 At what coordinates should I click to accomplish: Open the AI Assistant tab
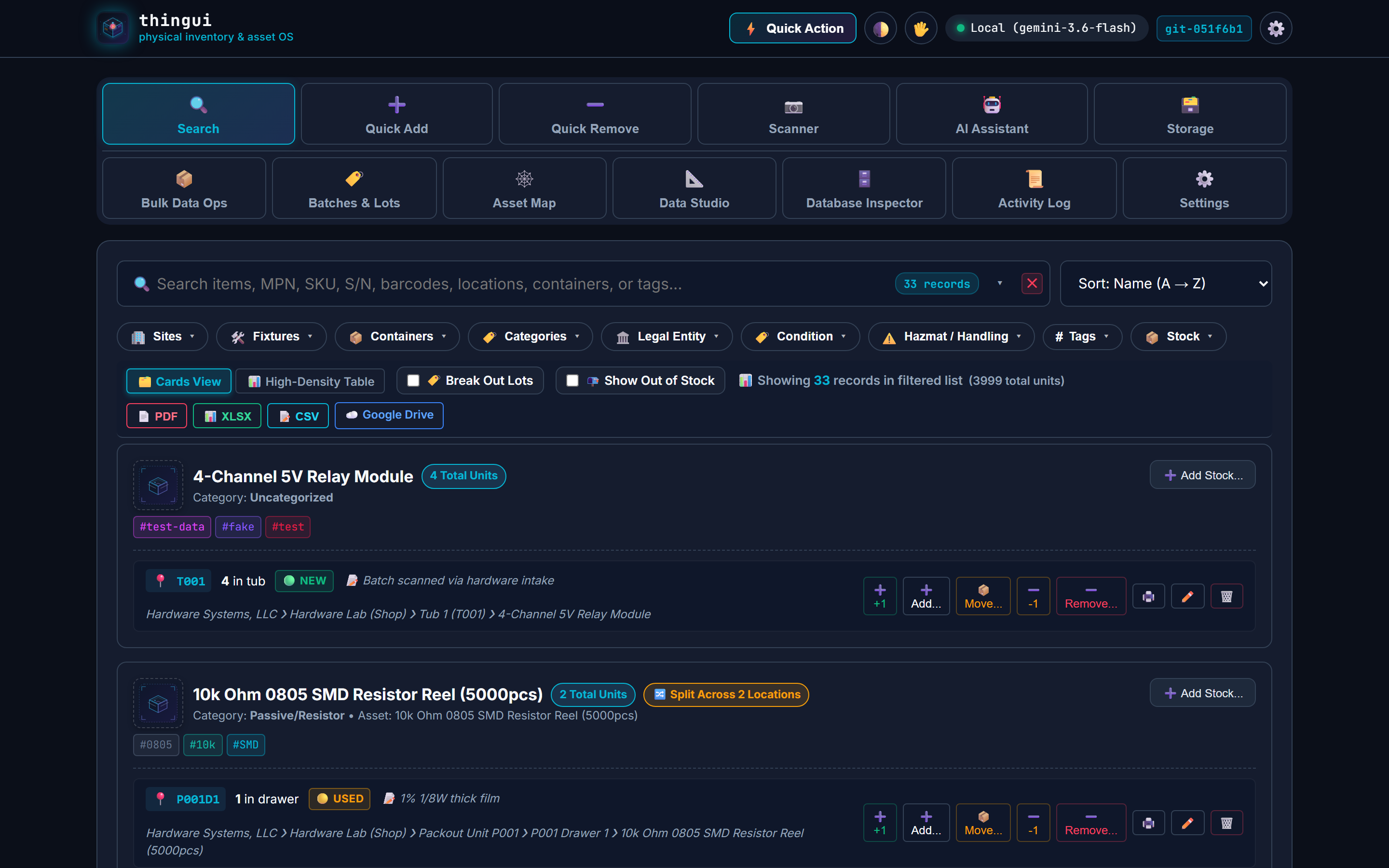pyautogui.click(x=992, y=114)
